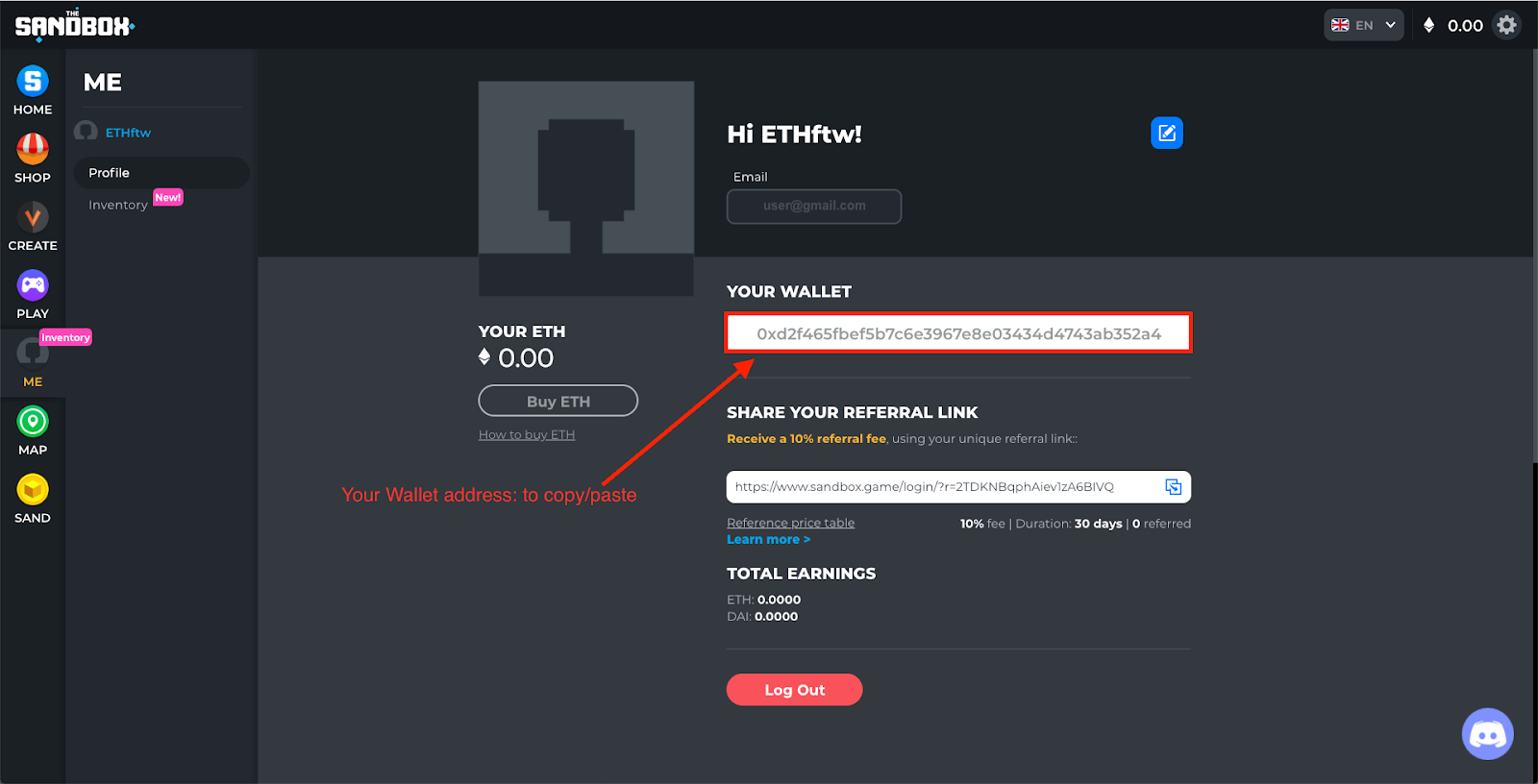Click the Log Out button
Screen dimensions: 1538x784
[x=794, y=690]
